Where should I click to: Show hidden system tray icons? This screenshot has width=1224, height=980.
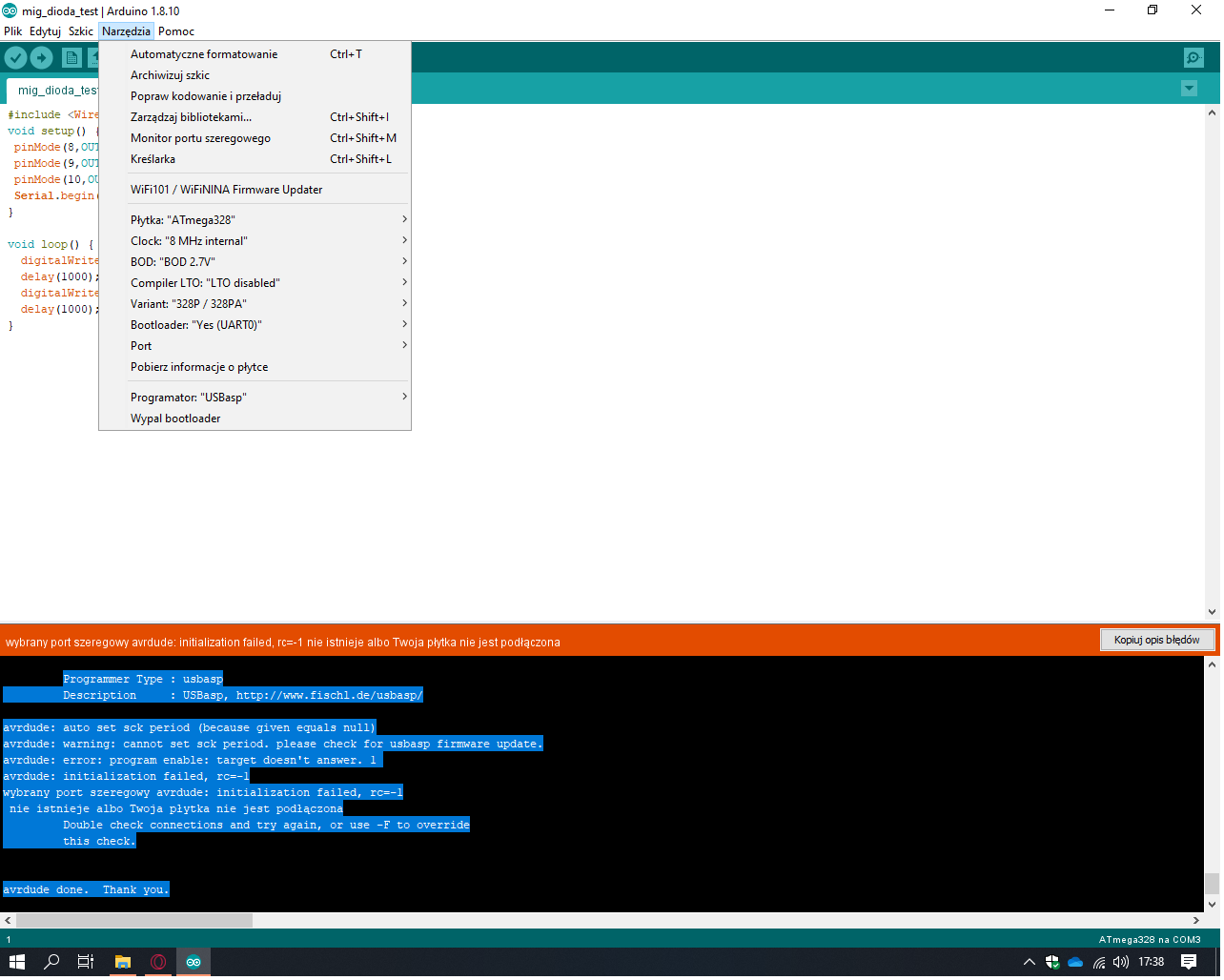(1029, 963)
